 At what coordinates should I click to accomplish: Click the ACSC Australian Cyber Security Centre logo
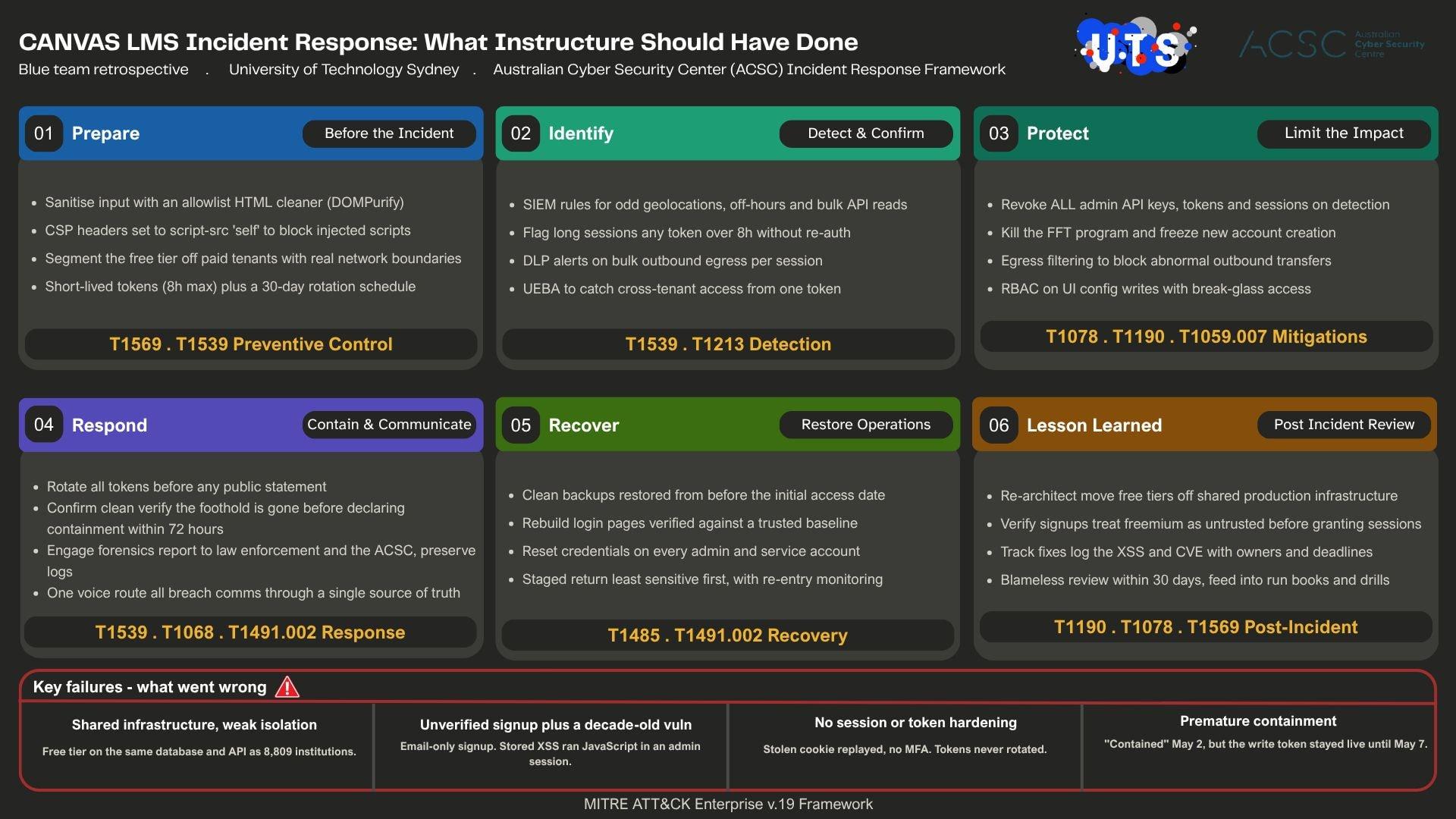click(x=1332, y=45)
